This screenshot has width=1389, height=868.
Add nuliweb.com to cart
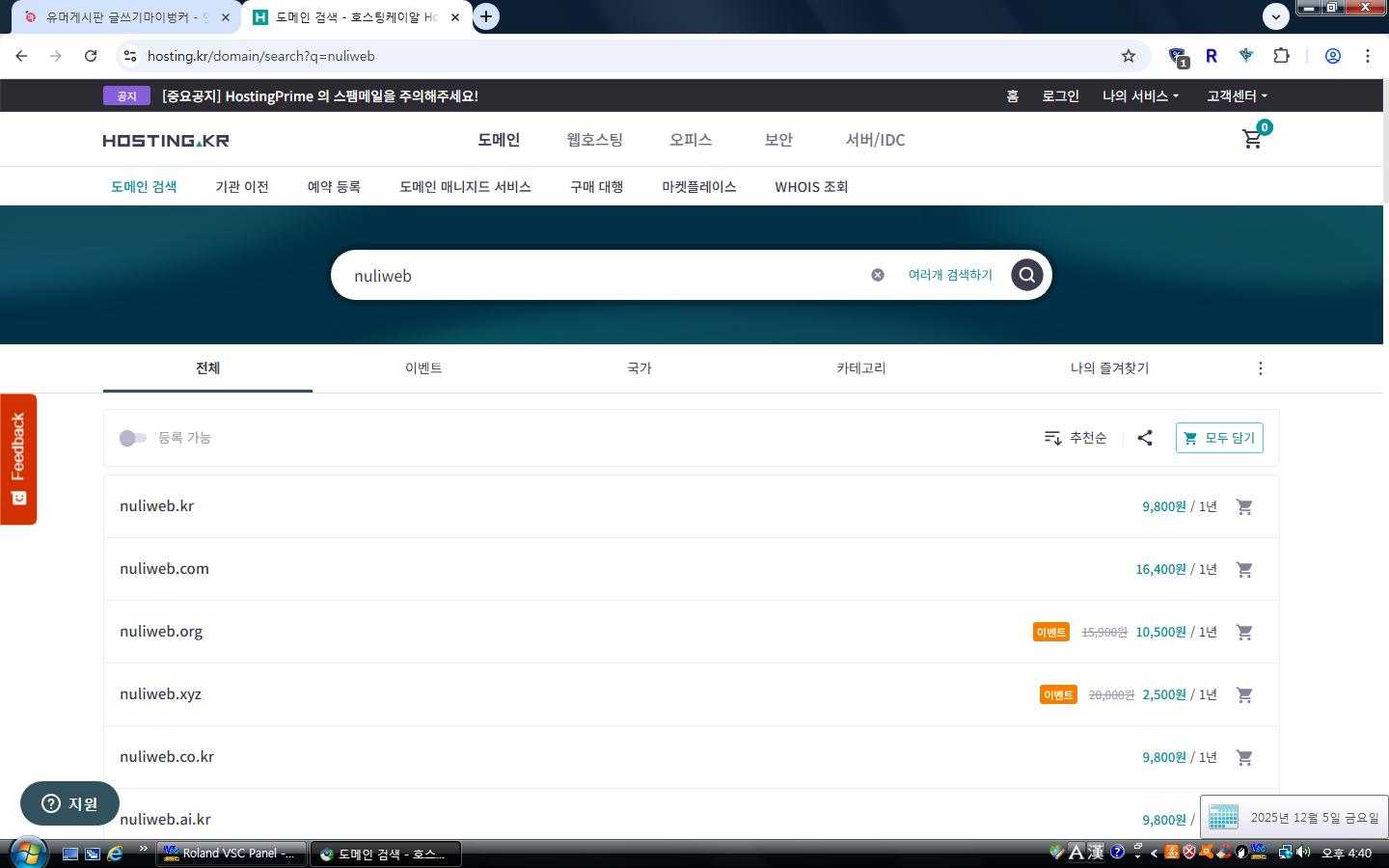coord(1244,569)
